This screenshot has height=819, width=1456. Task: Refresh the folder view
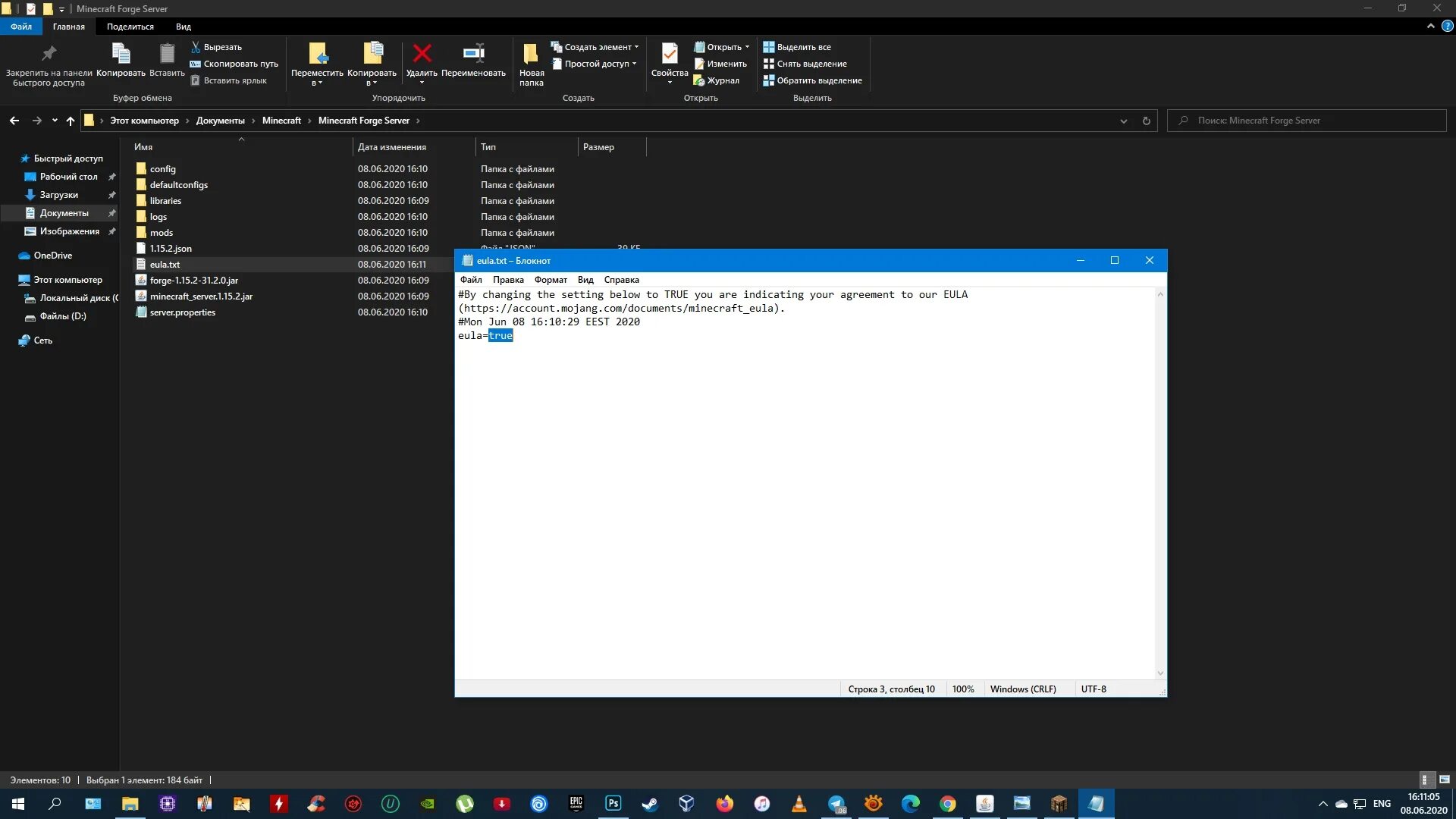click(1146, 121)
